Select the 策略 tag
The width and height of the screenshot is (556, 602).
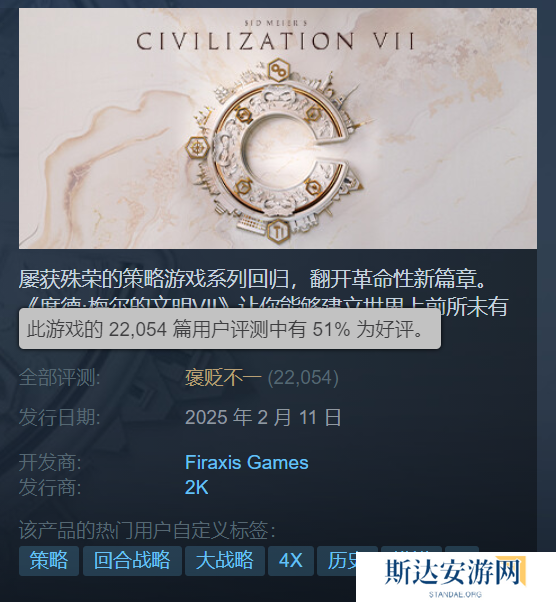click(x=49, y=561)
